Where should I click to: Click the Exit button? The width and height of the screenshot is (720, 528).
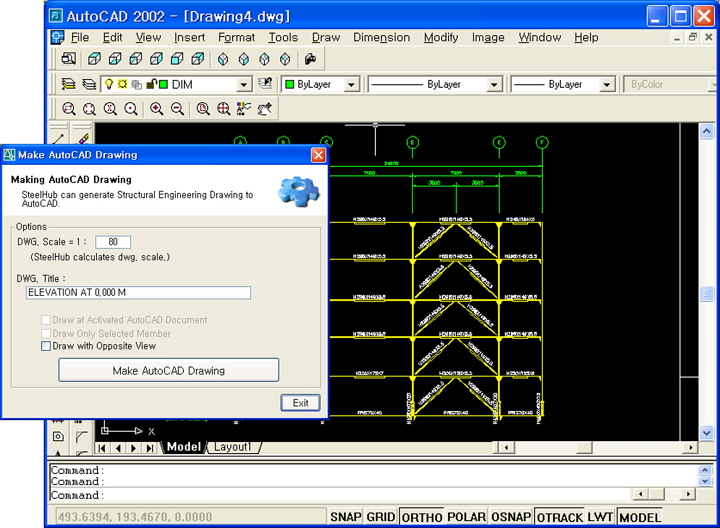(300, 403)
